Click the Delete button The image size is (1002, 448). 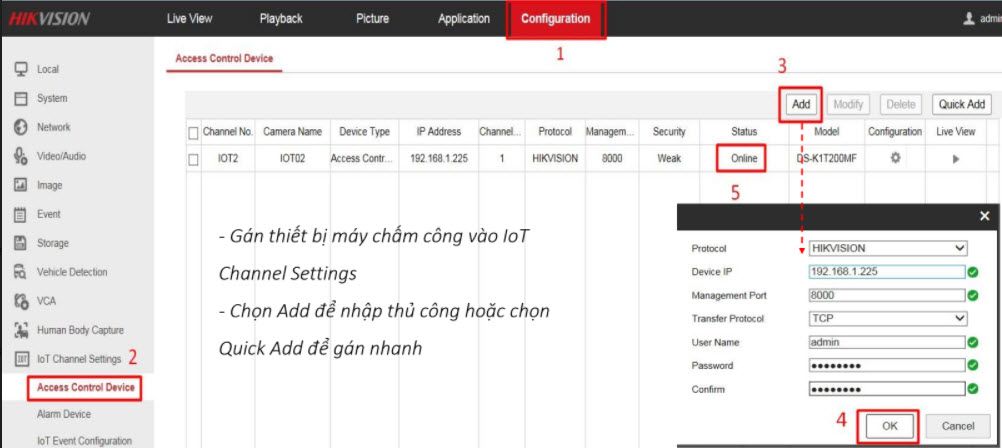click(901, 104)
